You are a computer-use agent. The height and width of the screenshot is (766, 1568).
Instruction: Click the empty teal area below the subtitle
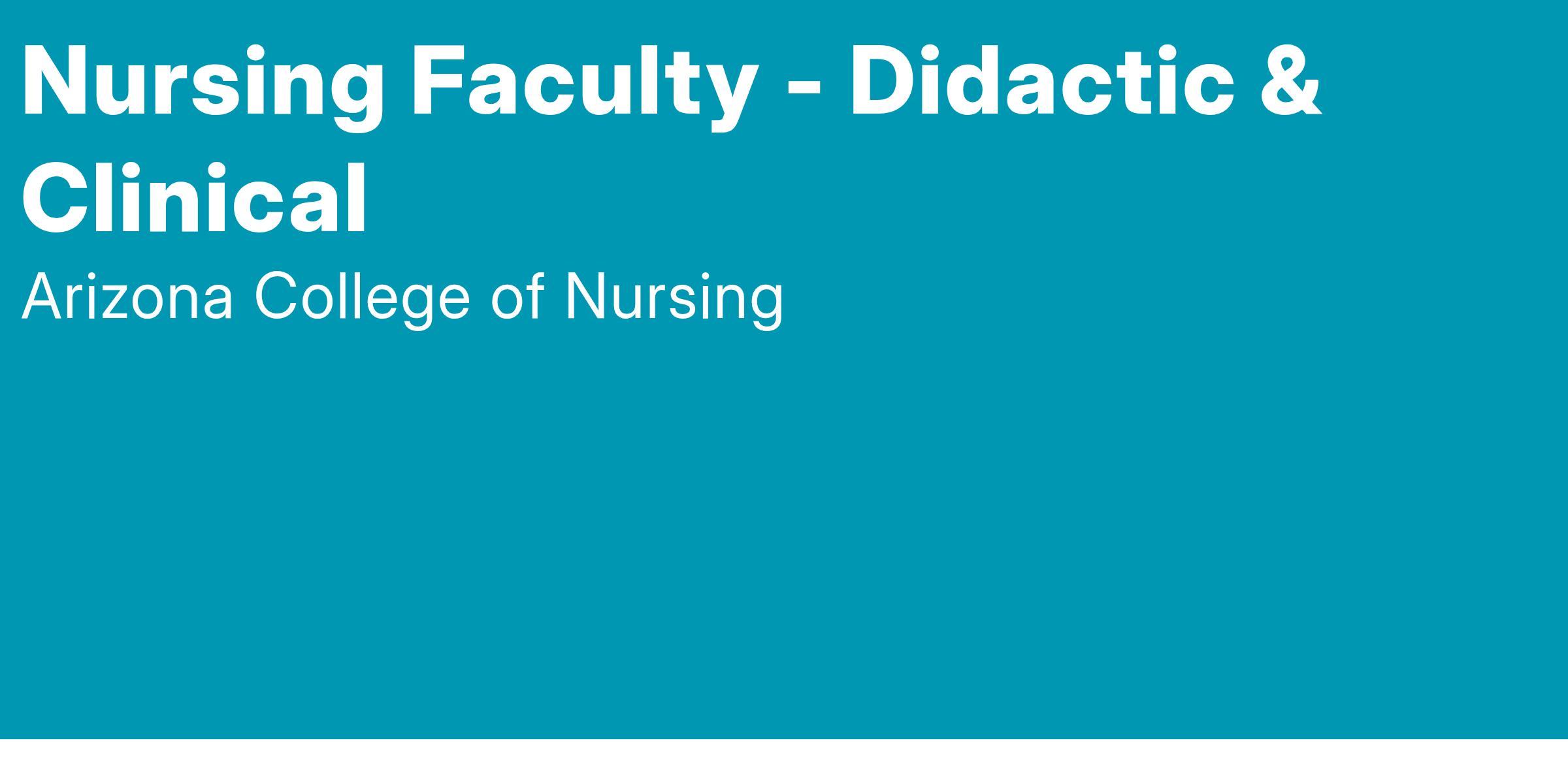pos(784,522)
